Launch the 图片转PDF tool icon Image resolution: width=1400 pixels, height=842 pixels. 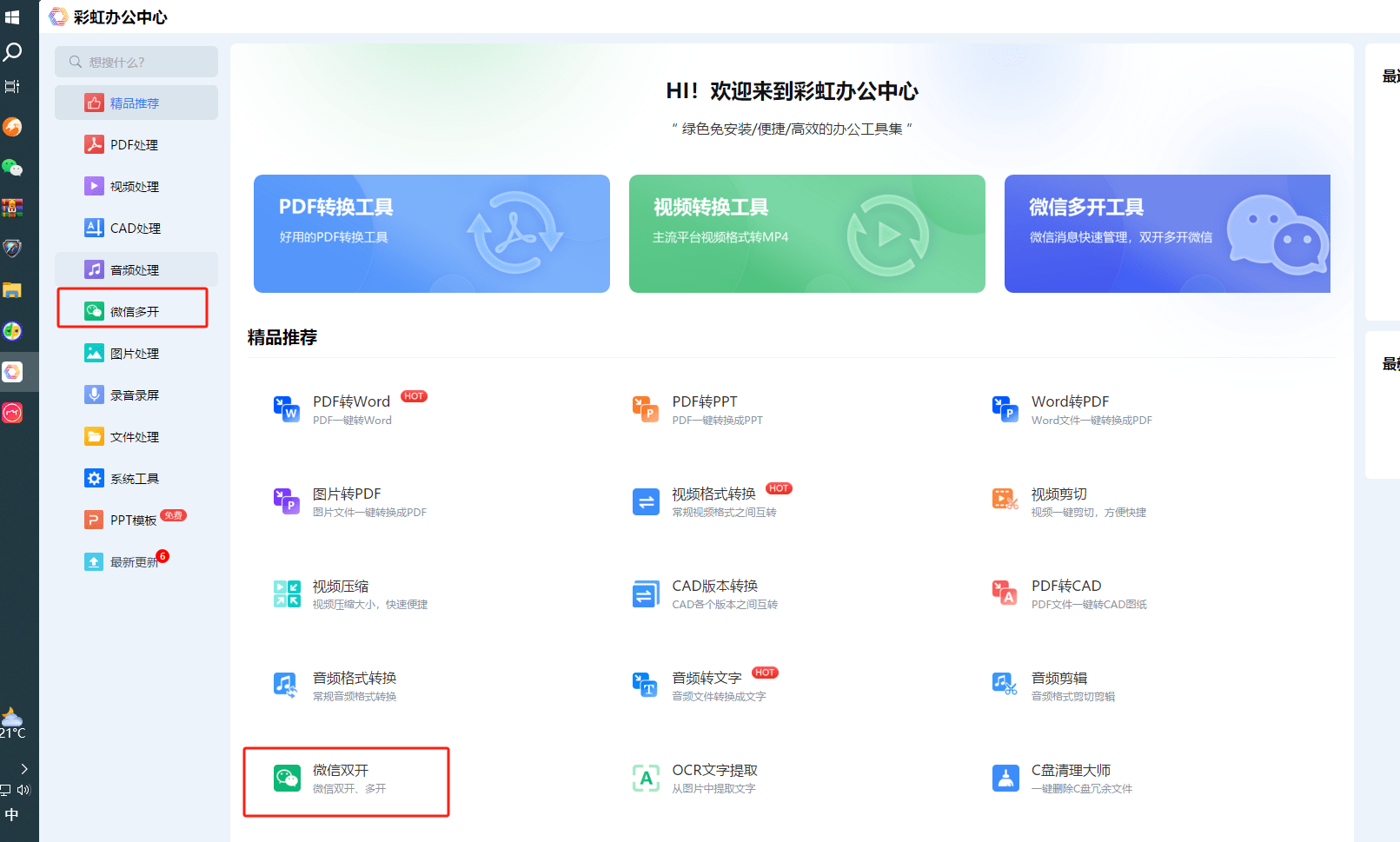pos(287,501)
